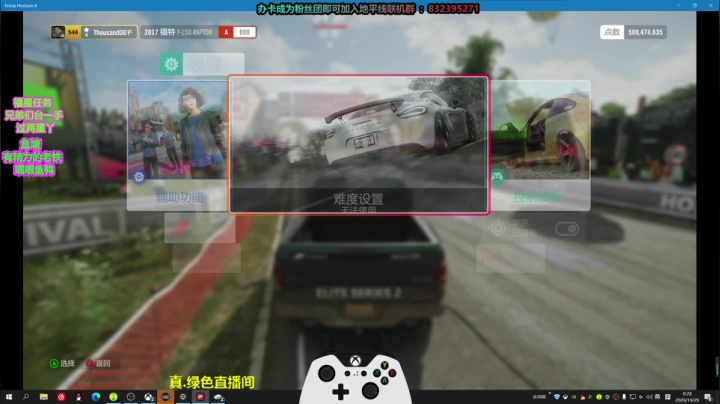Open Microsoft Edge from the taskbar
The image size is (720, 404).
tap(96, 397)
